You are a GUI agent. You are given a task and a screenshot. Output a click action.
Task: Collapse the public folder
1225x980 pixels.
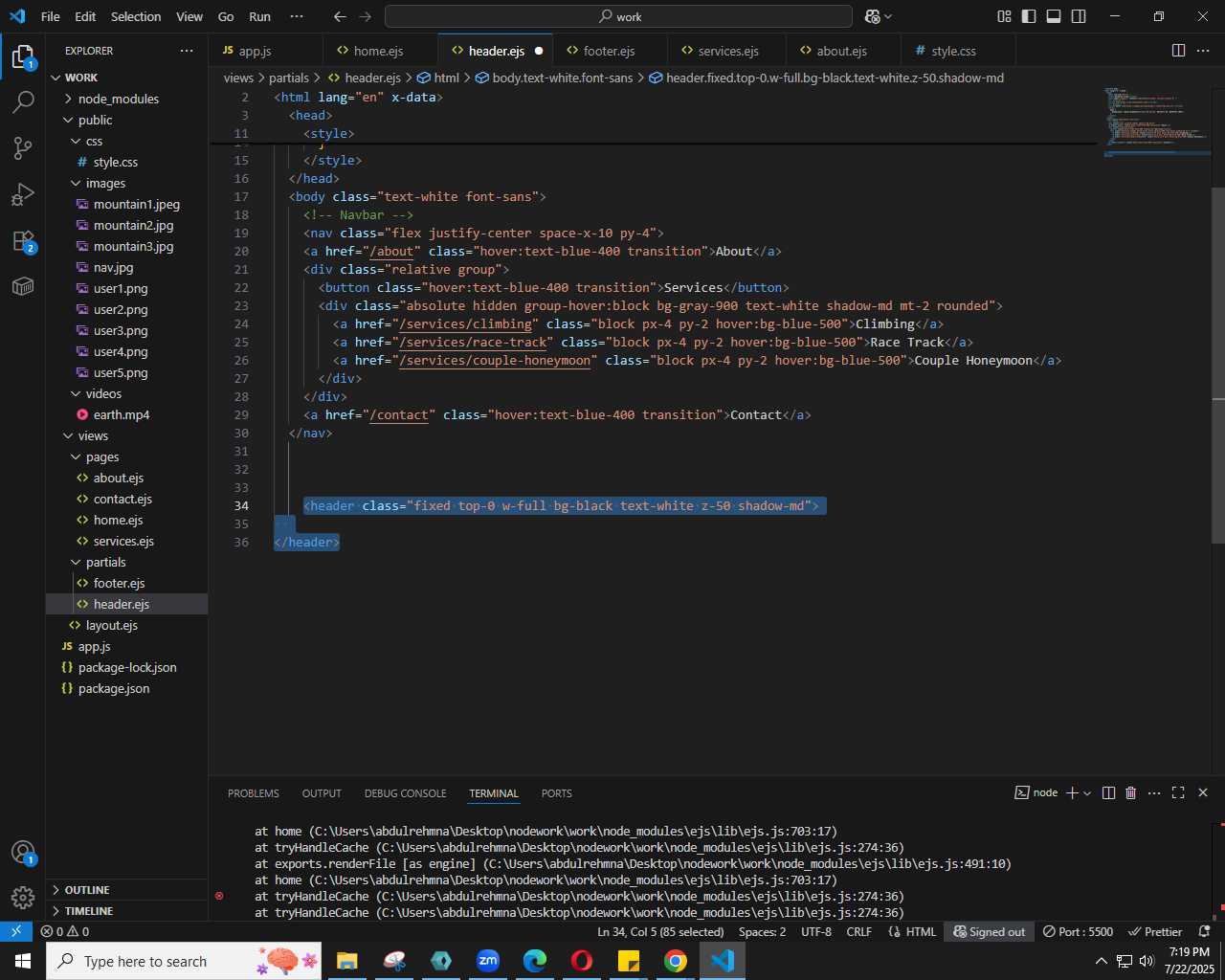(126, 120)
